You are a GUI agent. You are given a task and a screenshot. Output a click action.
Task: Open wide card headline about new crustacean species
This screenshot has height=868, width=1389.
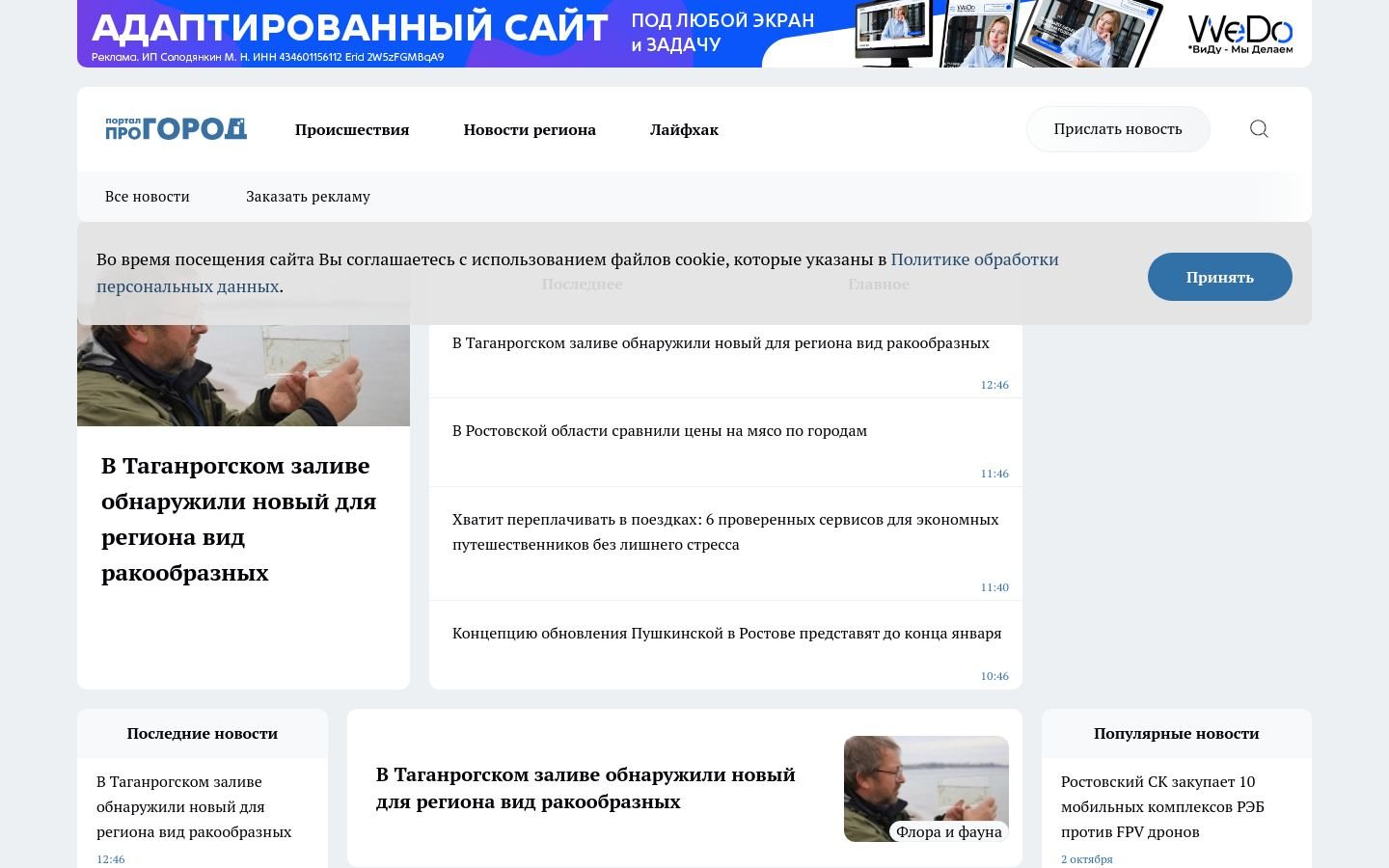click(x=586, y=788)
